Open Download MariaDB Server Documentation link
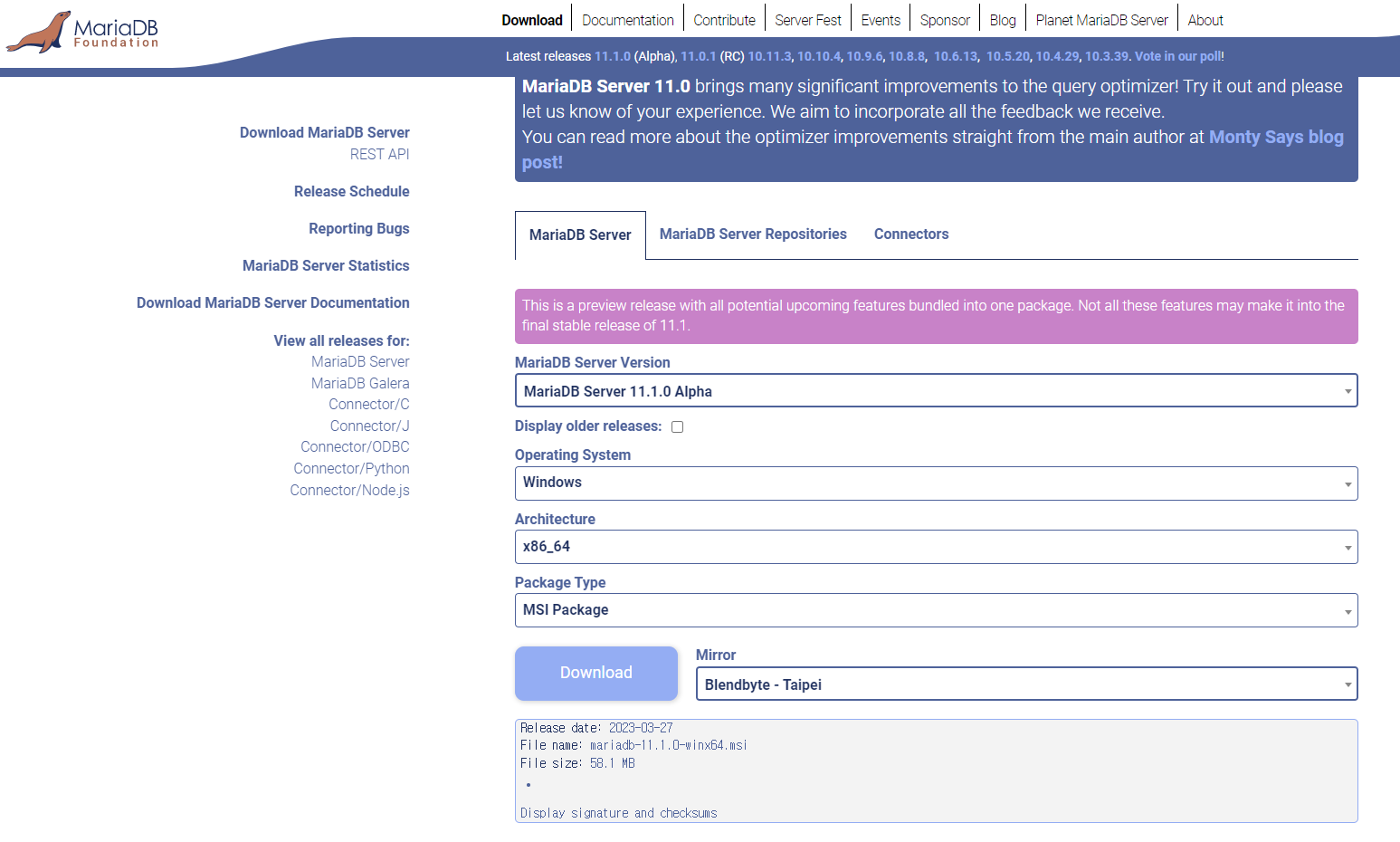This screenshot has height=842, width=1400. click(273, 302)
